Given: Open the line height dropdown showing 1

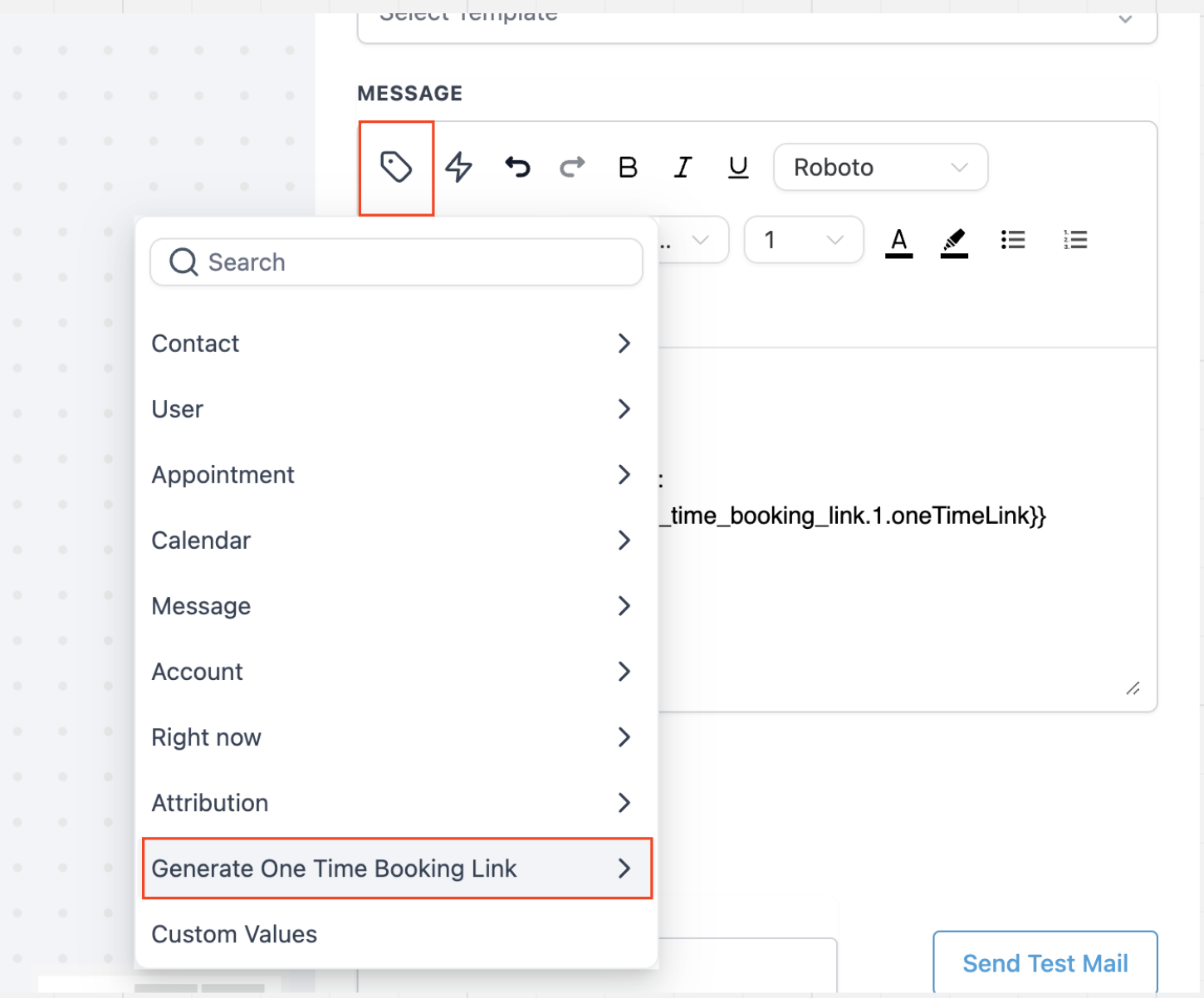Looking at the screenshot, I should tap(803, 241).
